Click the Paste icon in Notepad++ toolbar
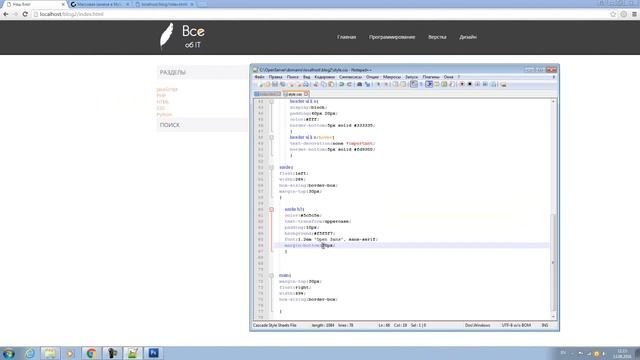The width and height of the screenshot is (640, 360). (331, 84)
